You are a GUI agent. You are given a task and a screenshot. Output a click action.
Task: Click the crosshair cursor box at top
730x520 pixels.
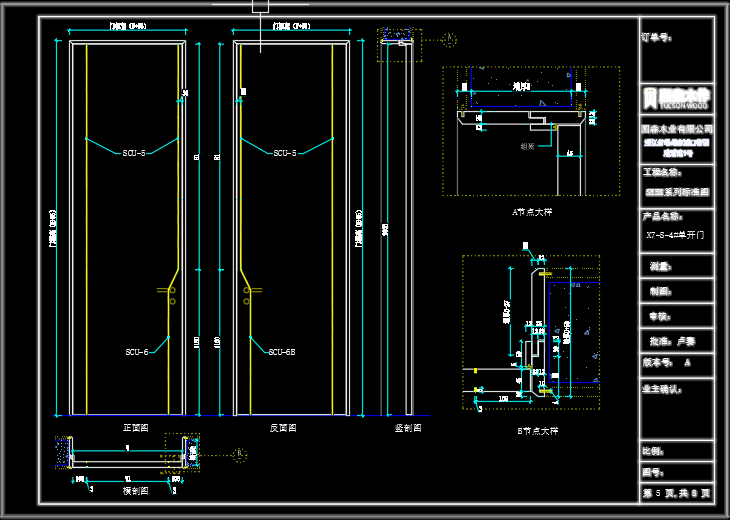[x=260, y=5]
